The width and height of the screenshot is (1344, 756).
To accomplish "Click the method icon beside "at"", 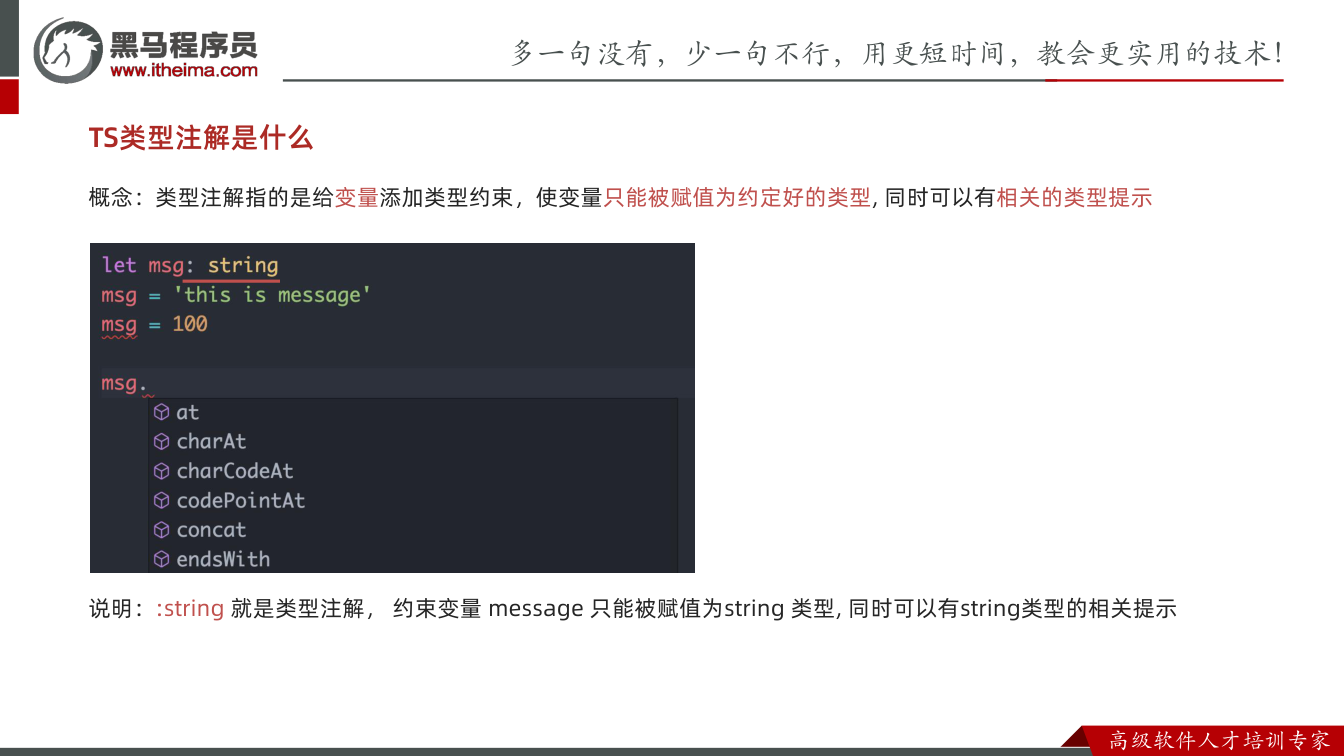I will tap(161, 412).
